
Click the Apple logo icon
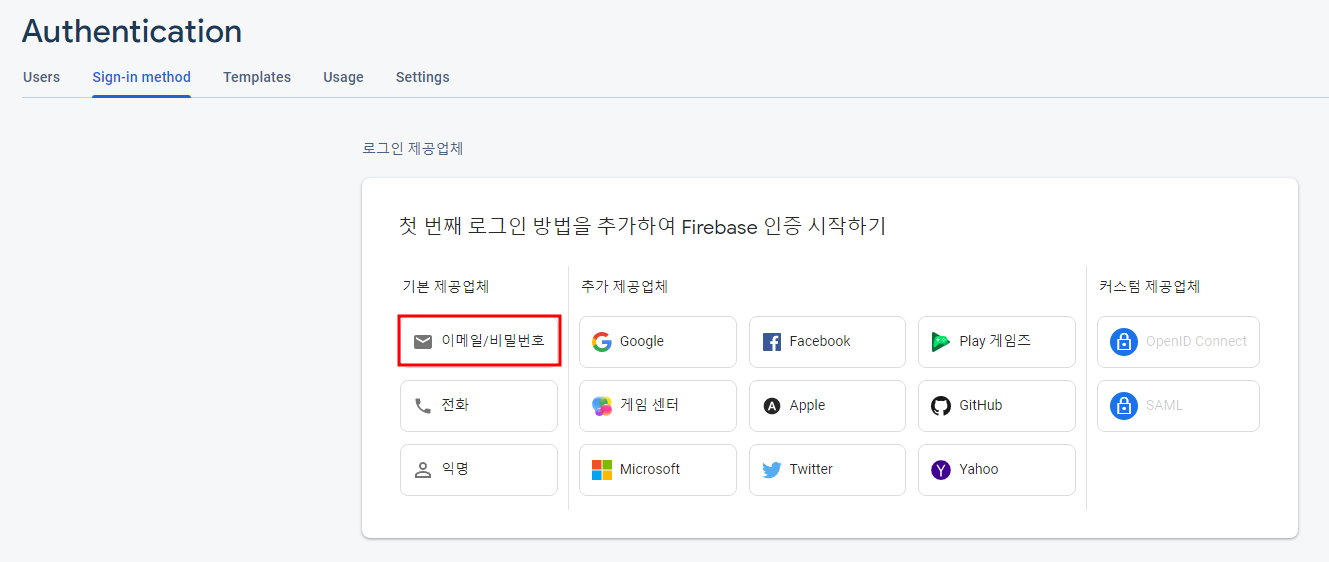pos(772,406)
